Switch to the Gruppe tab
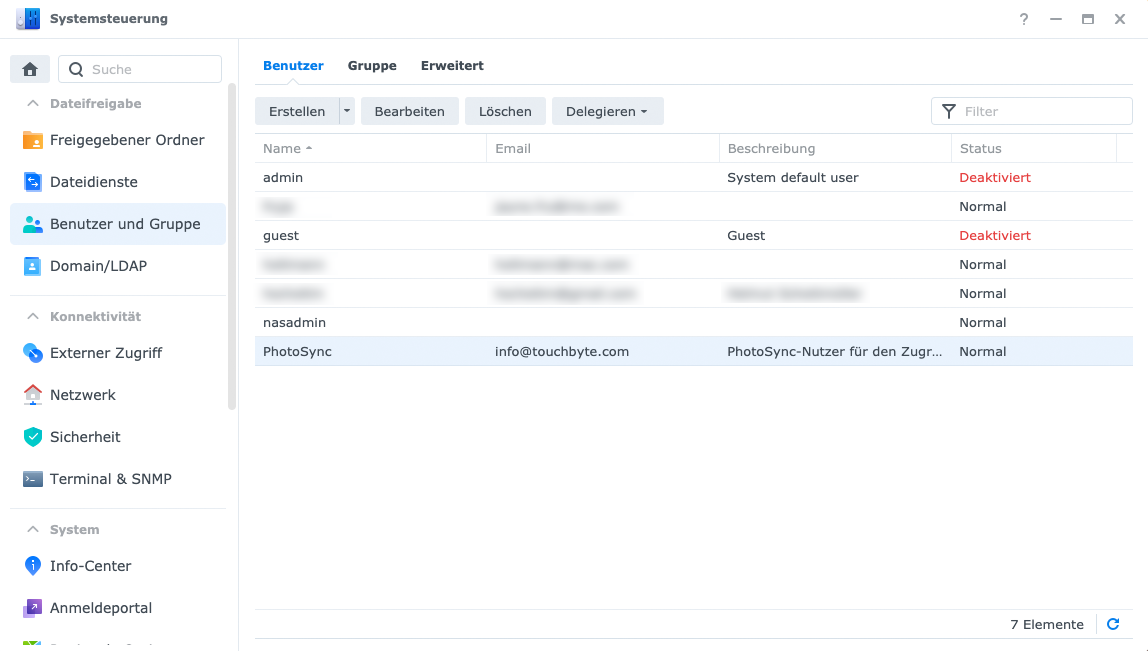 pyautogui.click(x=372, y=65)
